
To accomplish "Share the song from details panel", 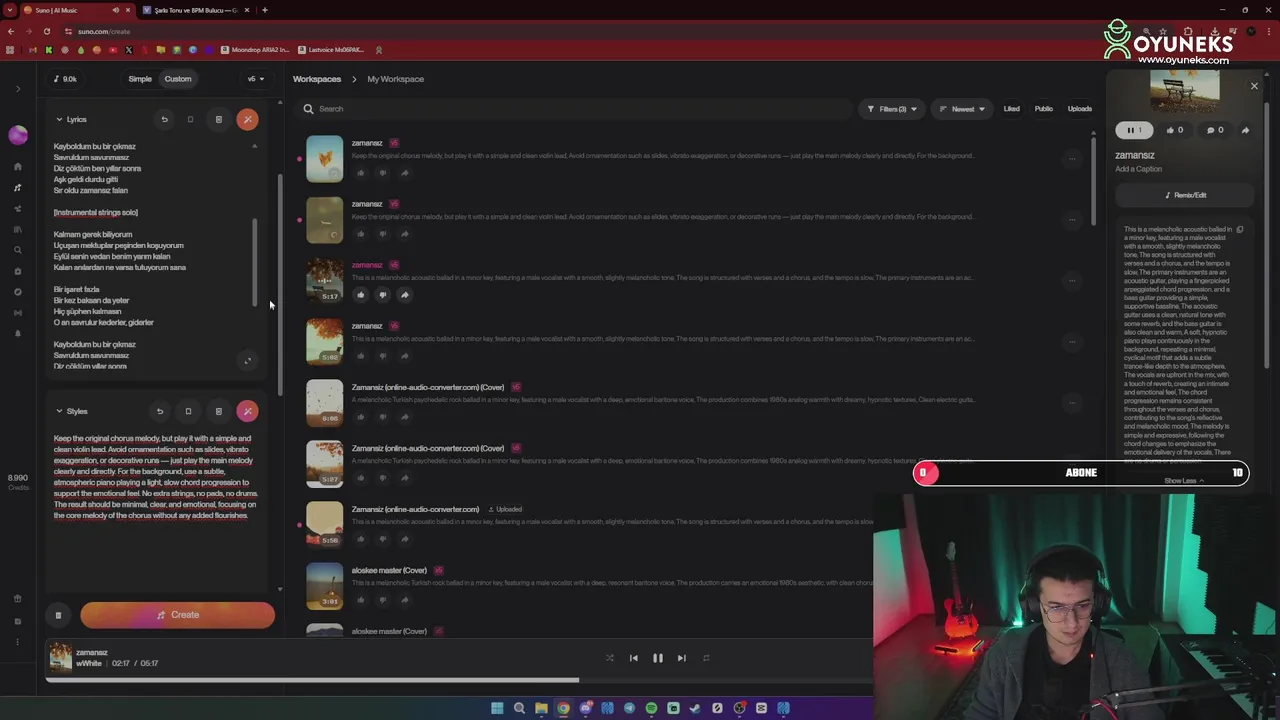I will tap(1245, 130).
